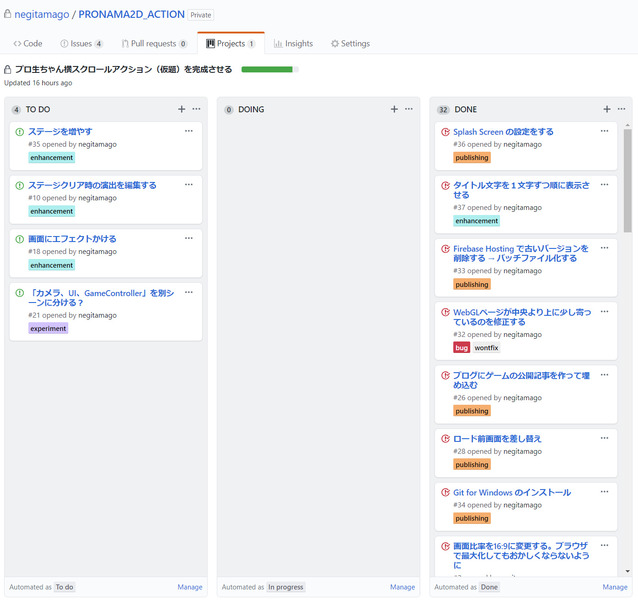Open card menu for issue #10
638x600 pixels.
(x=189, y=185)
